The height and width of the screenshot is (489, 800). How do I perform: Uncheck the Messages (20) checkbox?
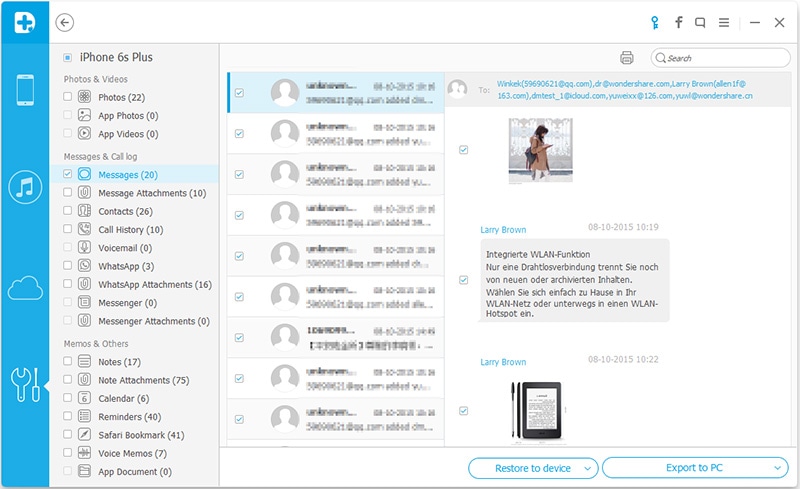click(x=67, y=174)
